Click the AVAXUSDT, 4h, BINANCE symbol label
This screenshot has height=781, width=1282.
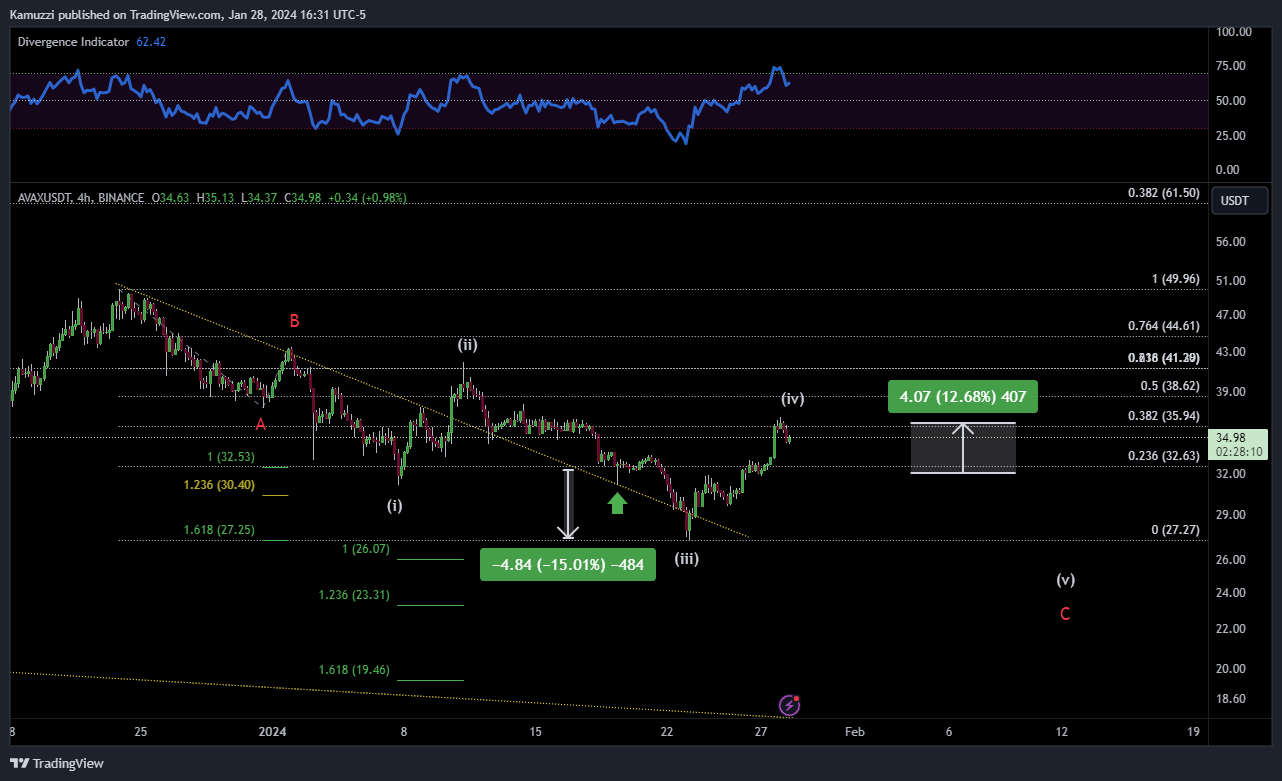(x=81, y=198)
